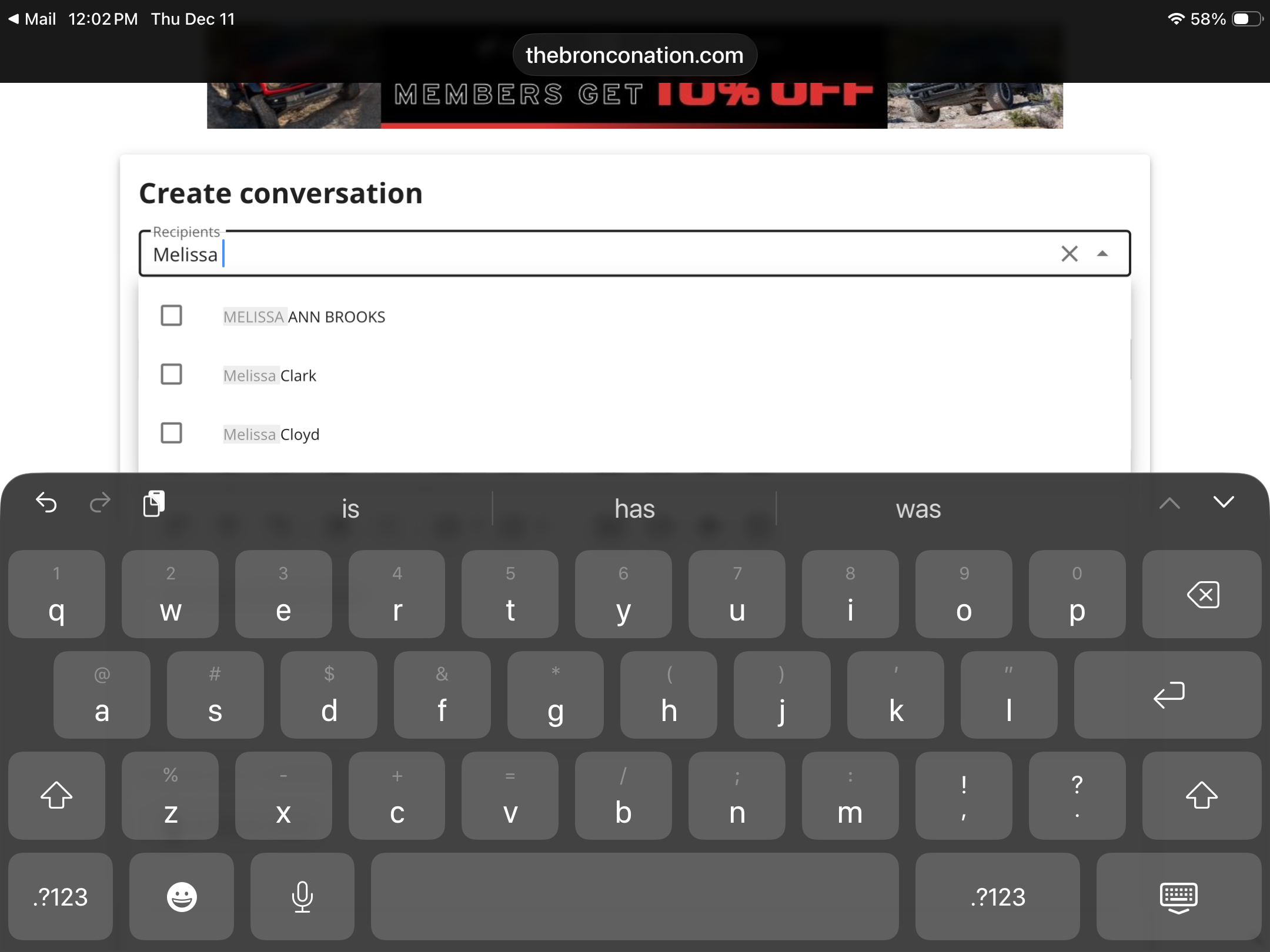Tap the emoji smiley key
The image size is (1270, 952).
tap(181, 897)
